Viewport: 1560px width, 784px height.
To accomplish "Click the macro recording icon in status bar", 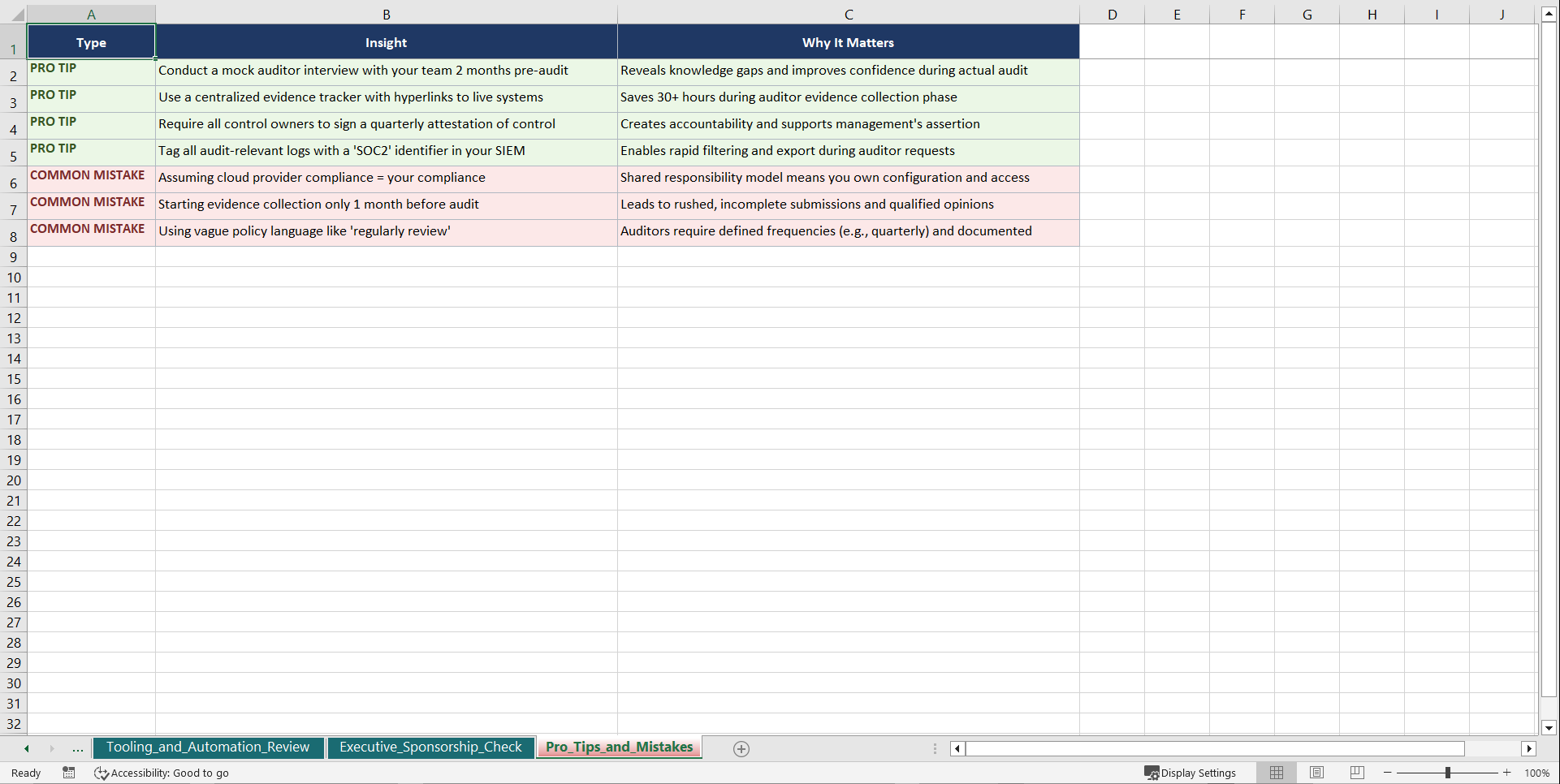I will 68,773.
